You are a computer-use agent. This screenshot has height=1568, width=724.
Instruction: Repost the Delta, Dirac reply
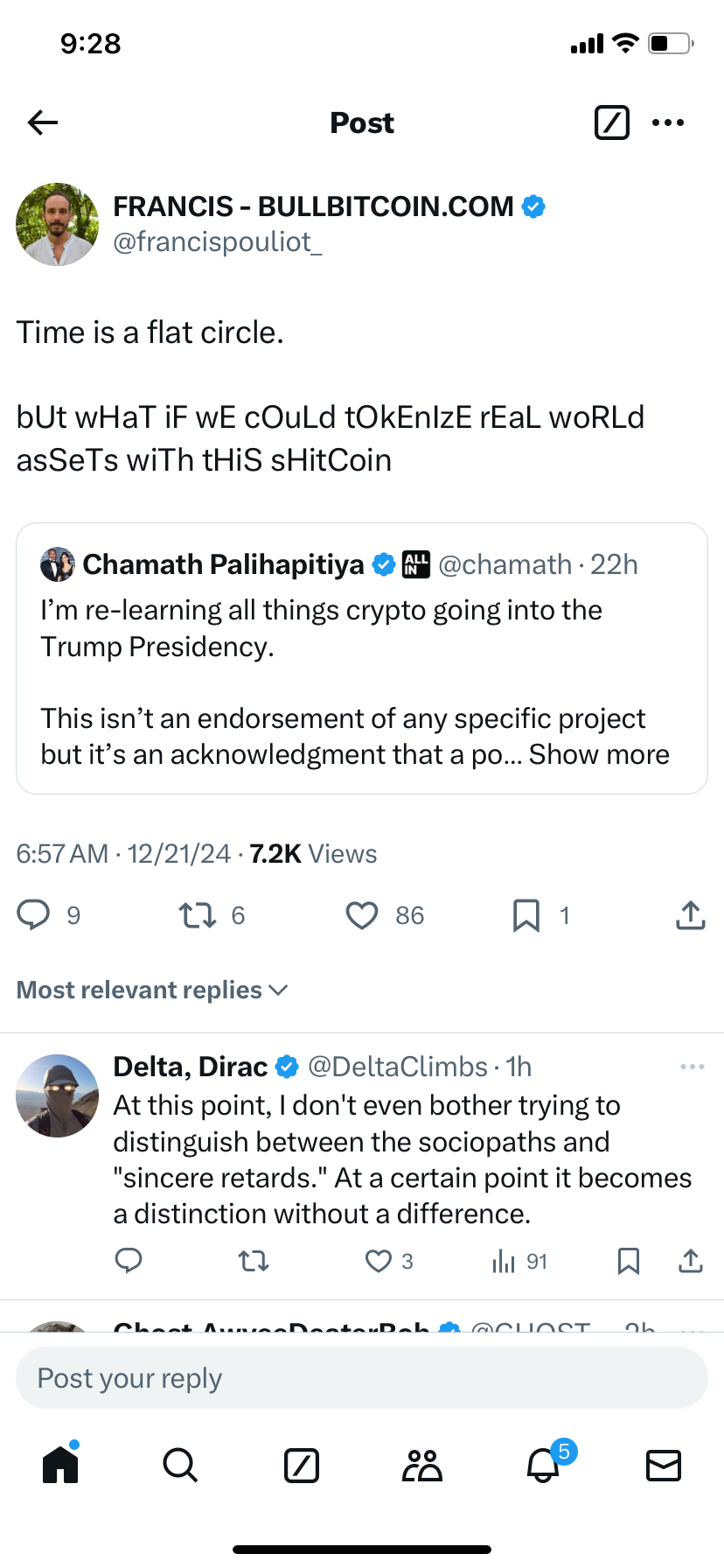(x=254, y=1261)
